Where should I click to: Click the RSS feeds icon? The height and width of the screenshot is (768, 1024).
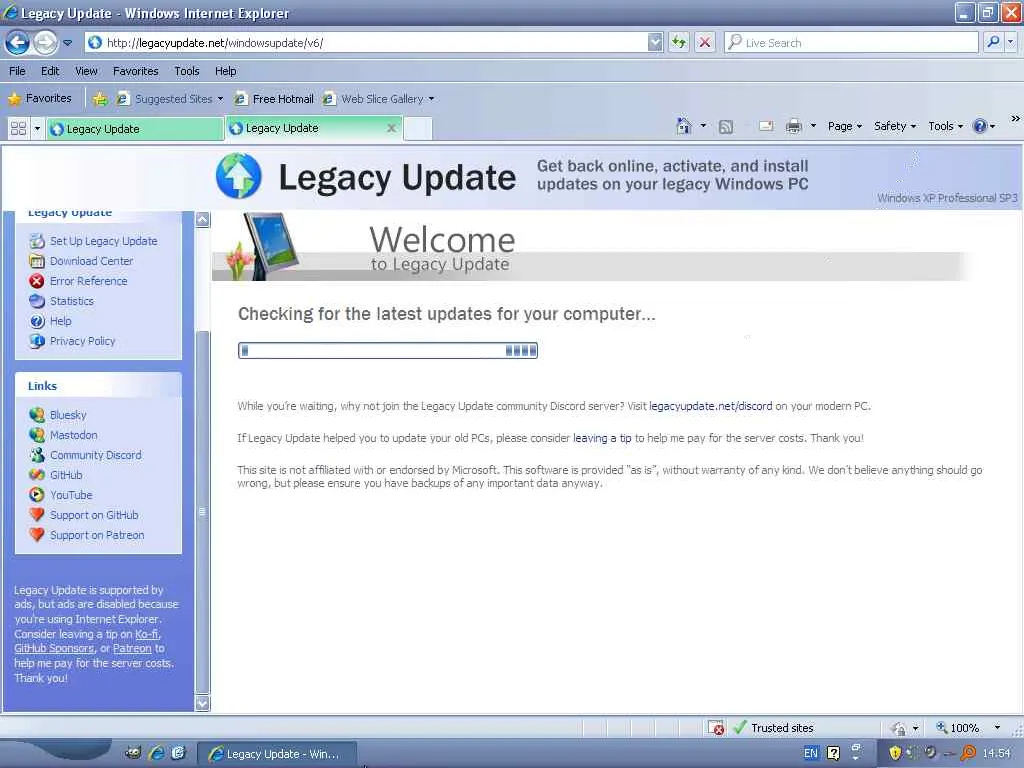(x=726, y=126)
